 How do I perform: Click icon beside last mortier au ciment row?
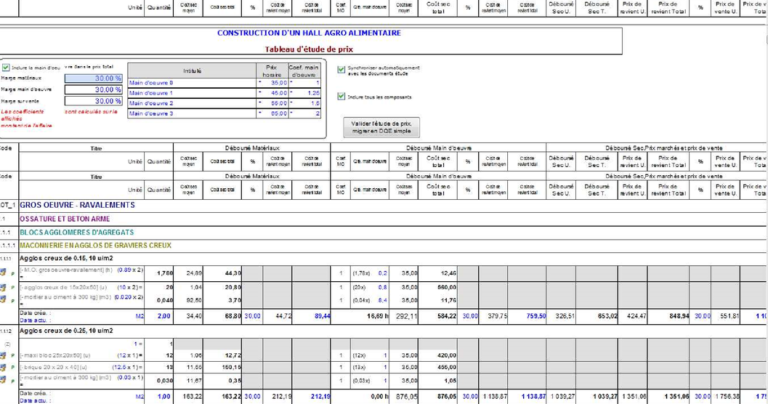tap(3, 379)
